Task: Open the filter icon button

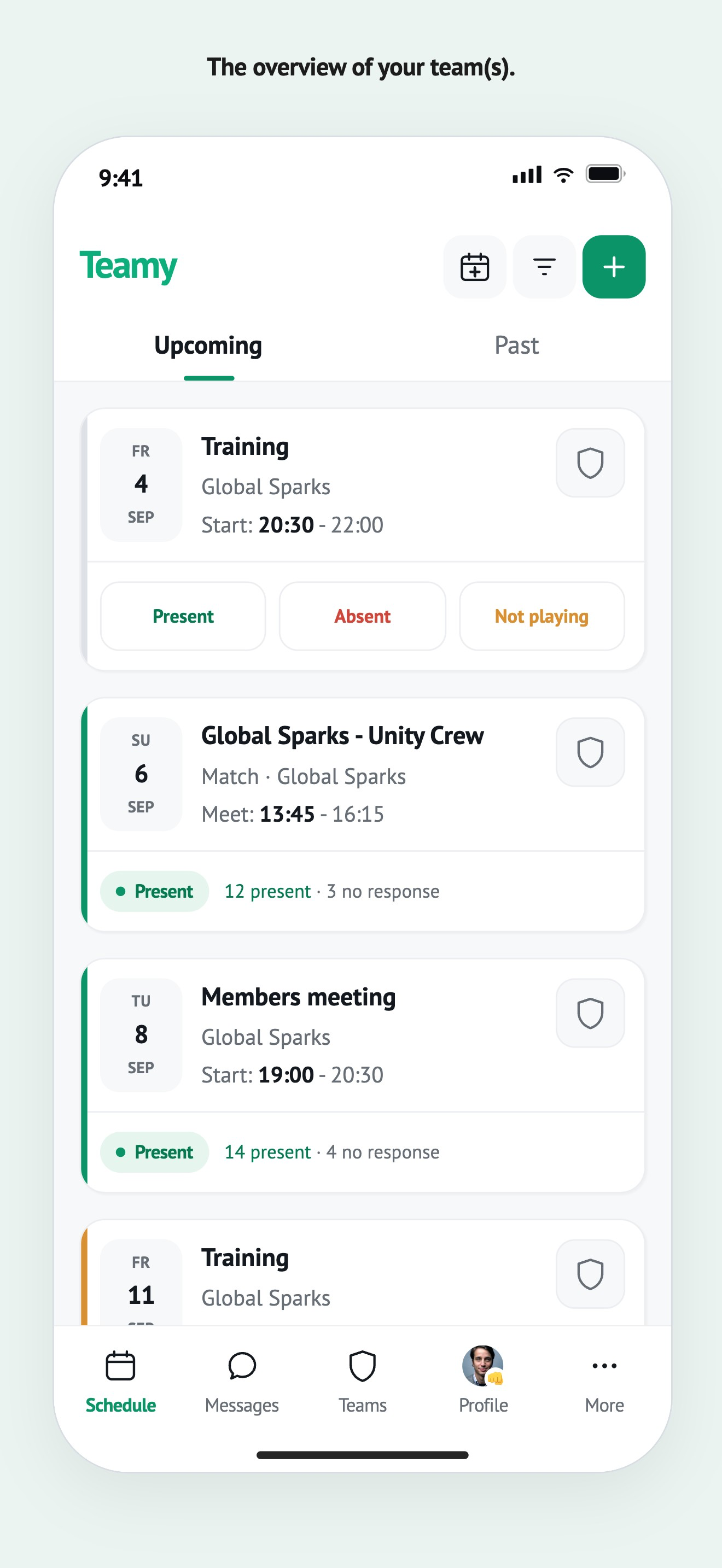Action: (x=544, y=267)
